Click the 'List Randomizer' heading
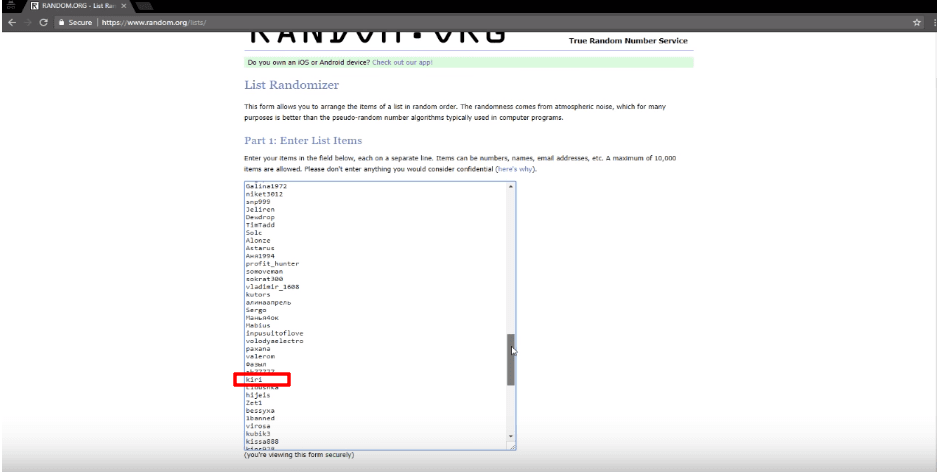 pyautogui.click(x=292, y=85)
